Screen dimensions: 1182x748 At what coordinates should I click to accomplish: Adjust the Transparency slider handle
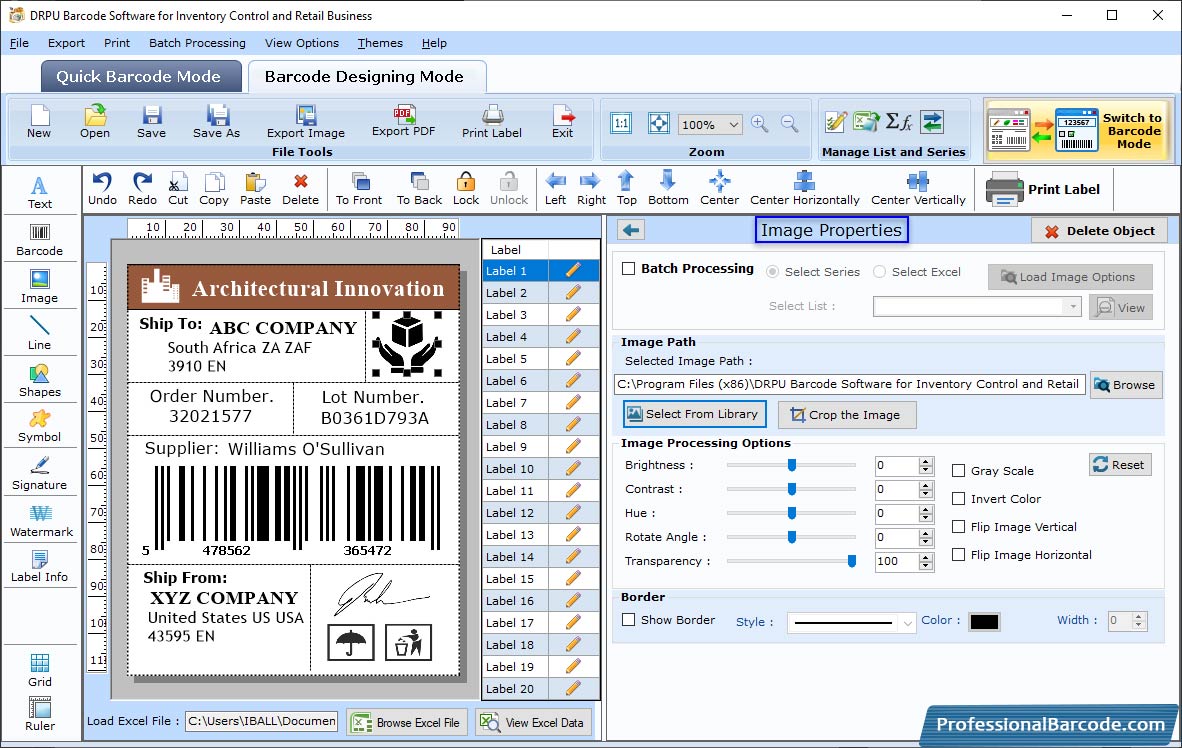click(x=852, y=561)
